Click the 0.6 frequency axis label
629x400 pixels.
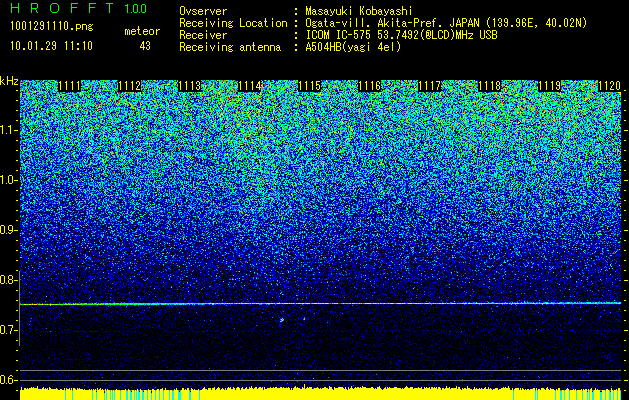(x=7, y=380)
